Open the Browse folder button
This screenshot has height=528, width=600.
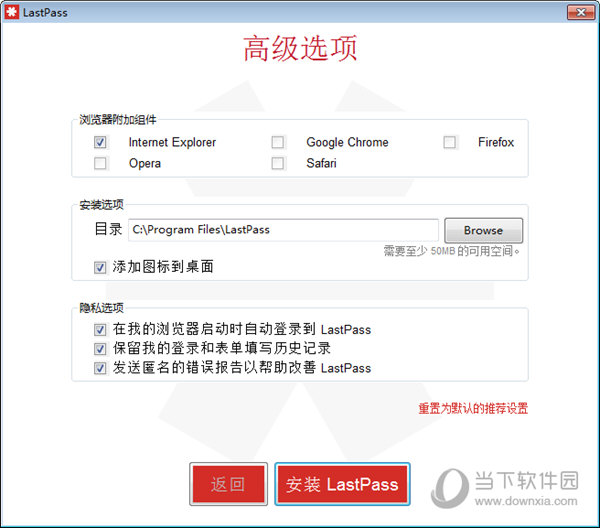pos(483,230)
